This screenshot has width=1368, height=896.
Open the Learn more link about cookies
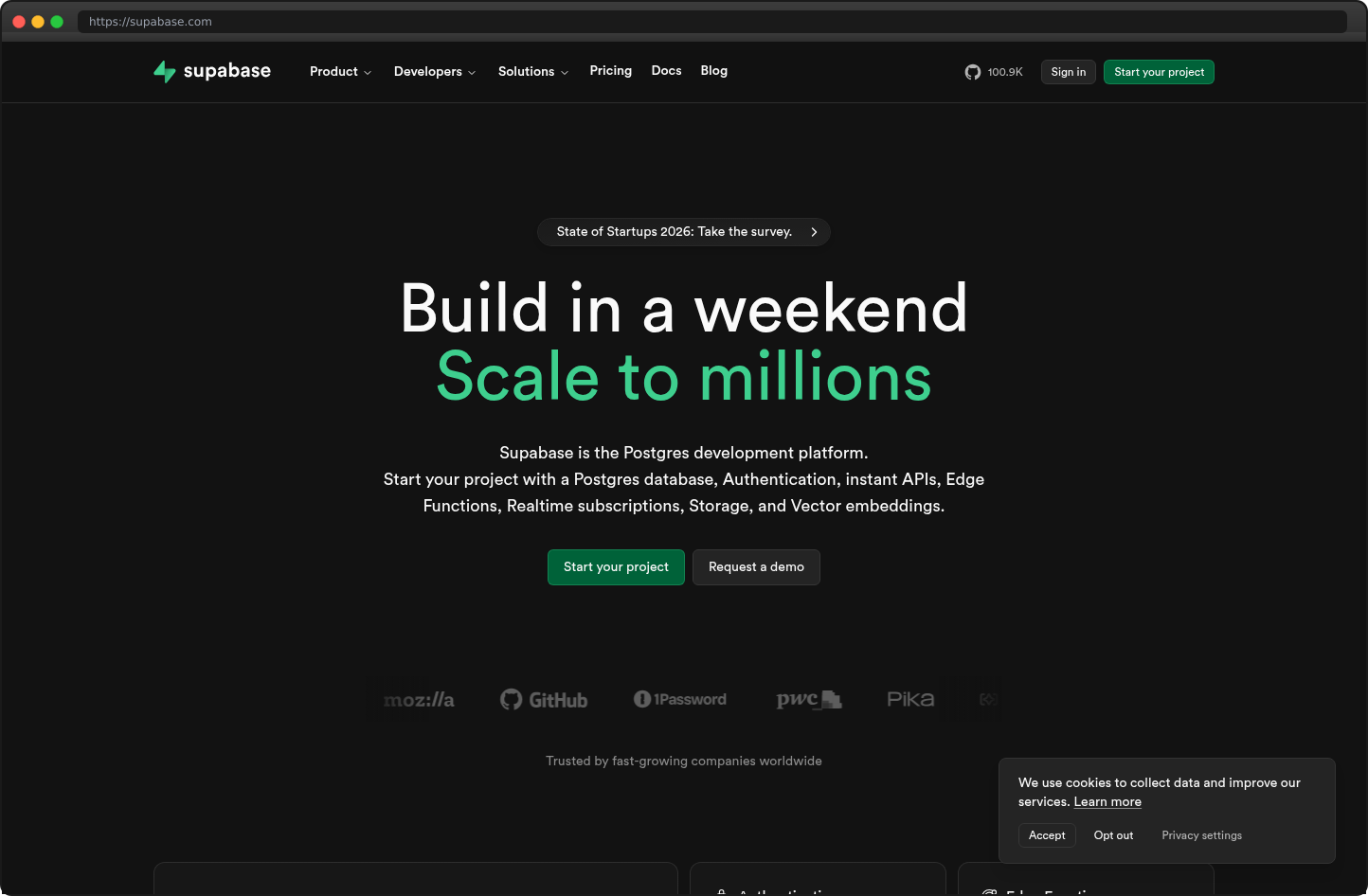point(1107,801)
